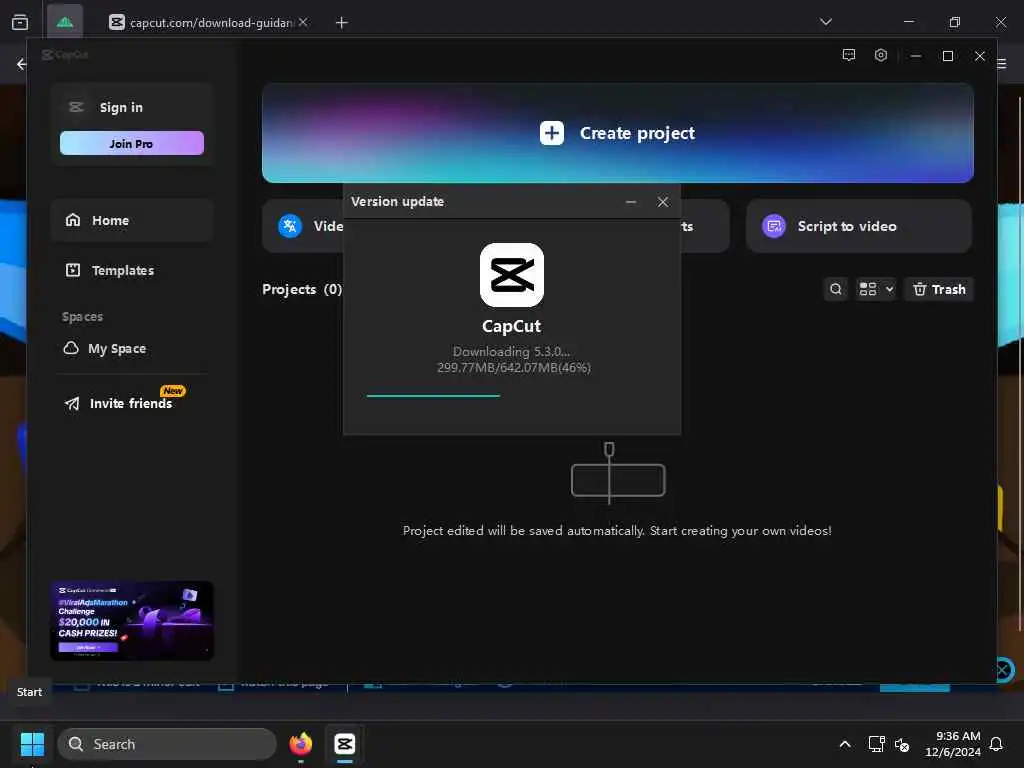The height and width of the screenshot is (768, 1024).
Task: Click the Script to video icon
Action: pos(774,227)
